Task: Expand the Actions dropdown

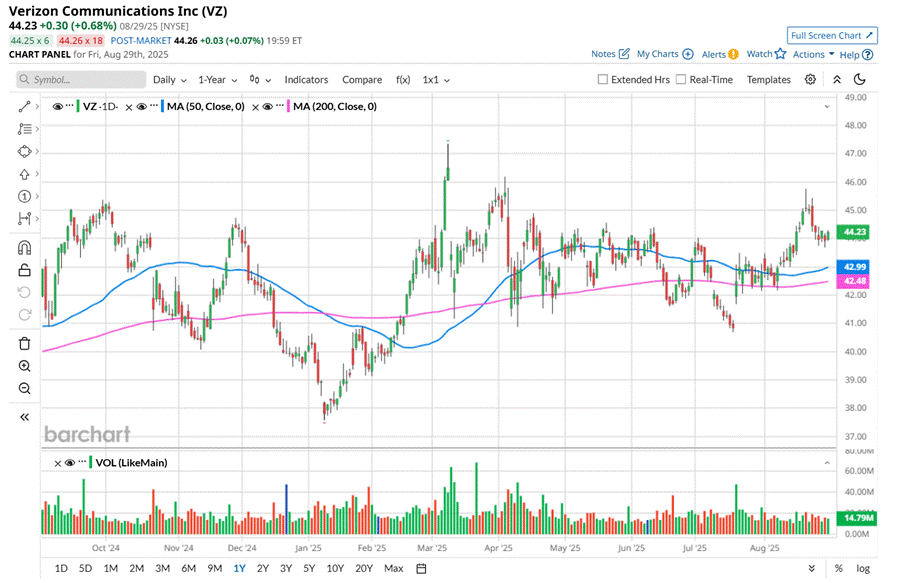Action: 813,54
